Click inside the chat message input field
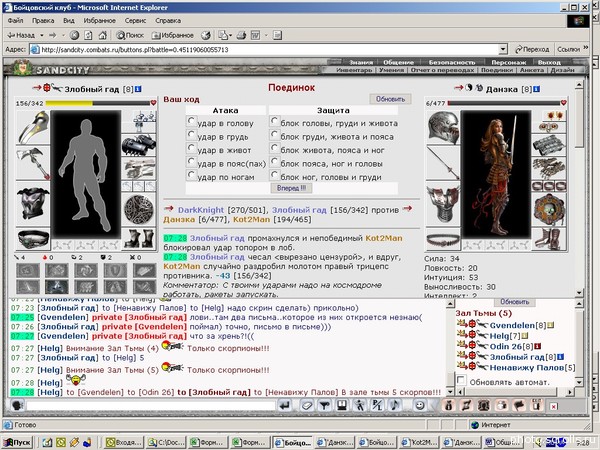 point(151,405)
